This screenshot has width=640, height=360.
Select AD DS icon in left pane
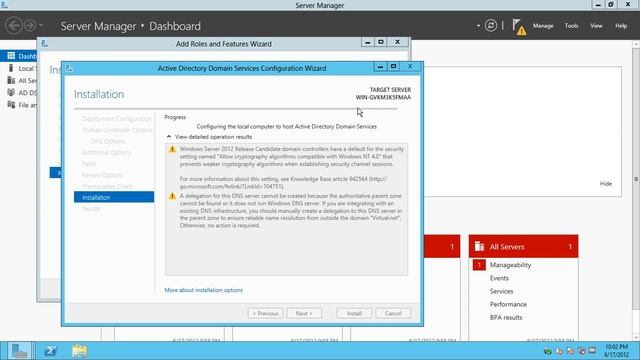[11, 93]
